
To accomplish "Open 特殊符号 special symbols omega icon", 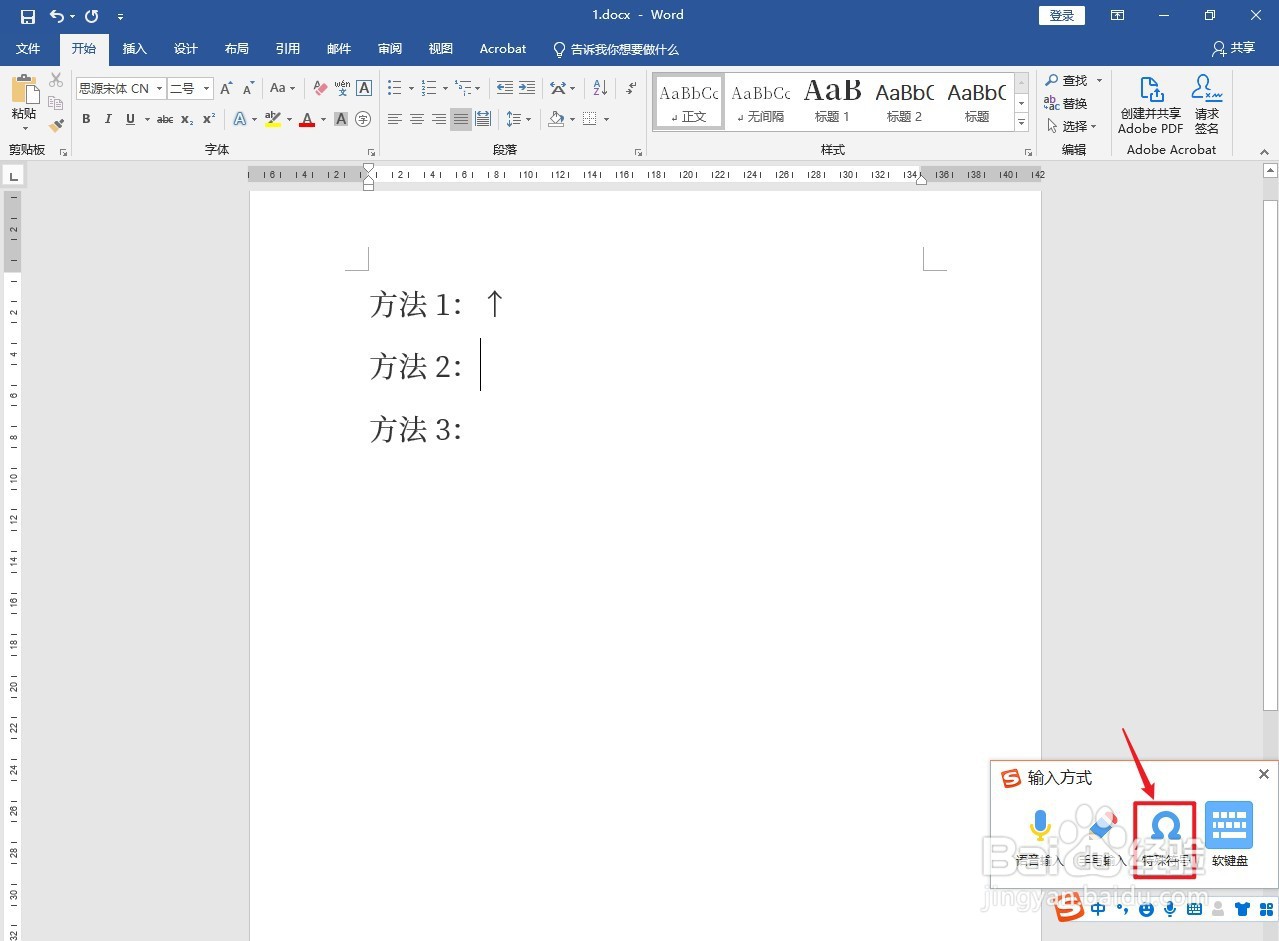I will point(1165,838).
